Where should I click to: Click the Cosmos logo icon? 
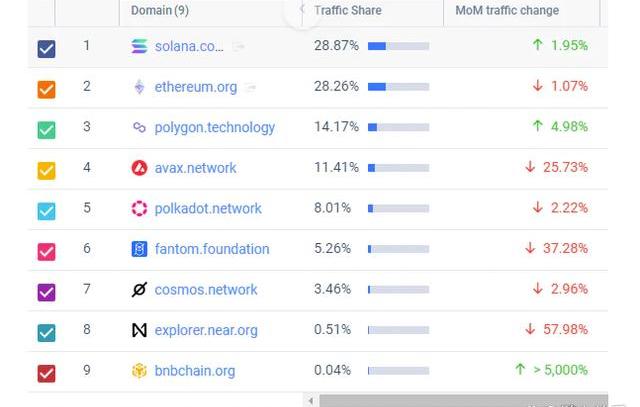click(139, 290)
